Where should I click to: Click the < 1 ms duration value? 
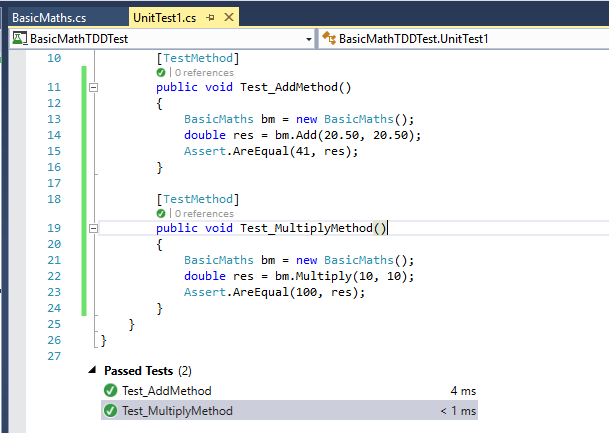(x=458, y=411)
